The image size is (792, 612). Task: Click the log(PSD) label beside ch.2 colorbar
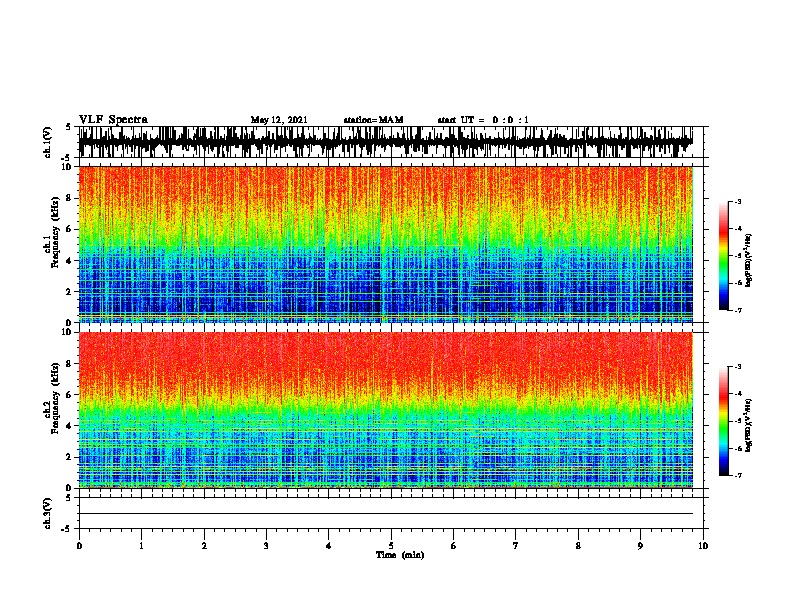[748, 425]
